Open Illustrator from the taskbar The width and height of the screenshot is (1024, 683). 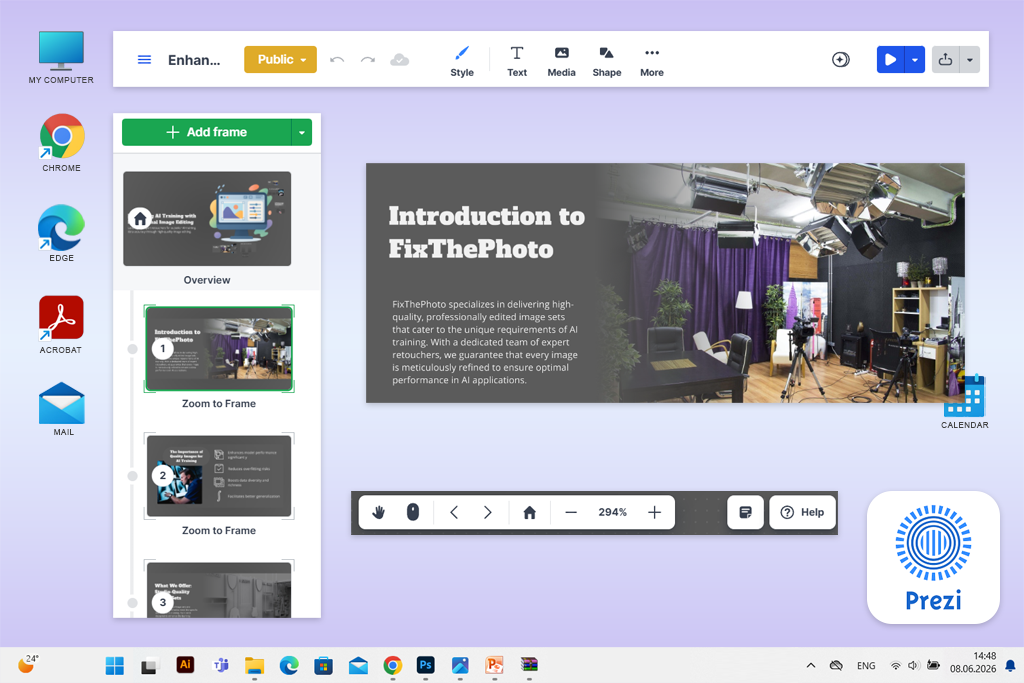pyautogui.click(x=185, y=665)
